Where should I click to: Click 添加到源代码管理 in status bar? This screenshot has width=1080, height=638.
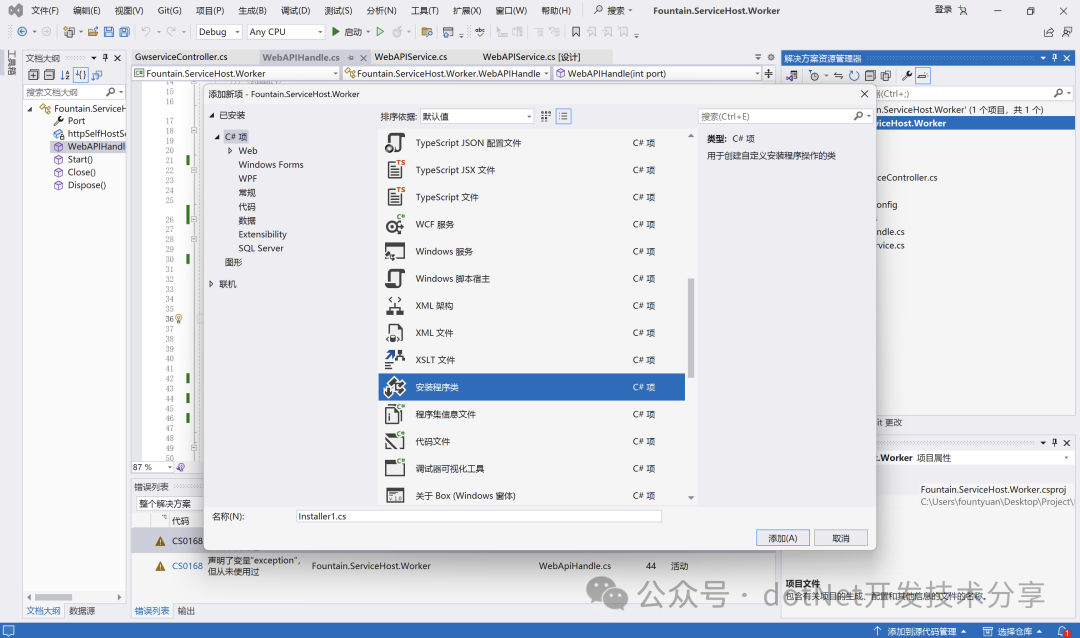[x=922, y=631]
